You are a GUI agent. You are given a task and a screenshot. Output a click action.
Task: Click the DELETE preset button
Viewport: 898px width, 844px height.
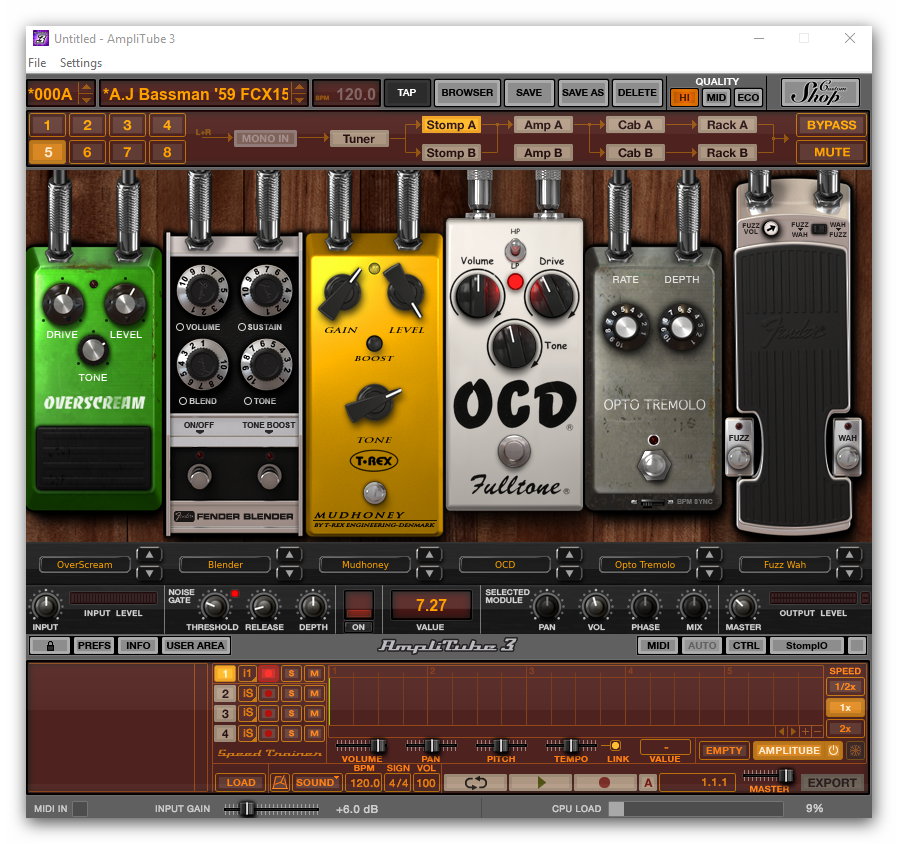point(637,93)
